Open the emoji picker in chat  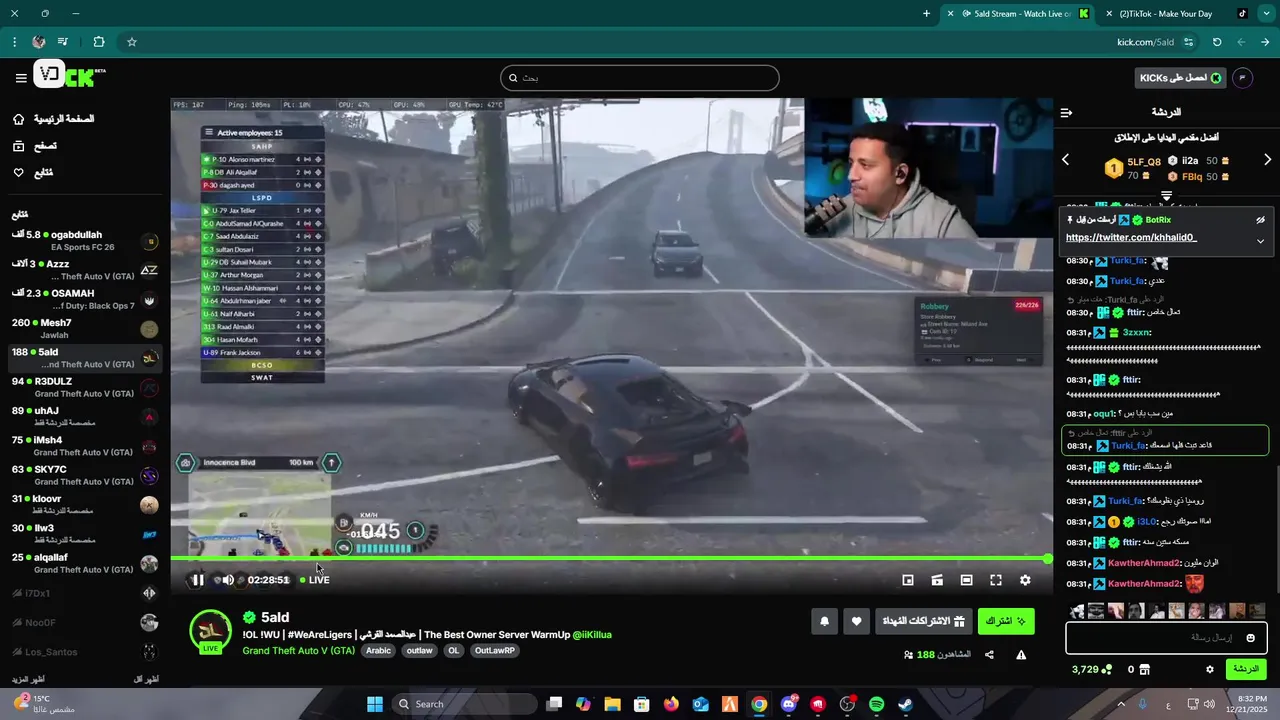[1250, 638]
